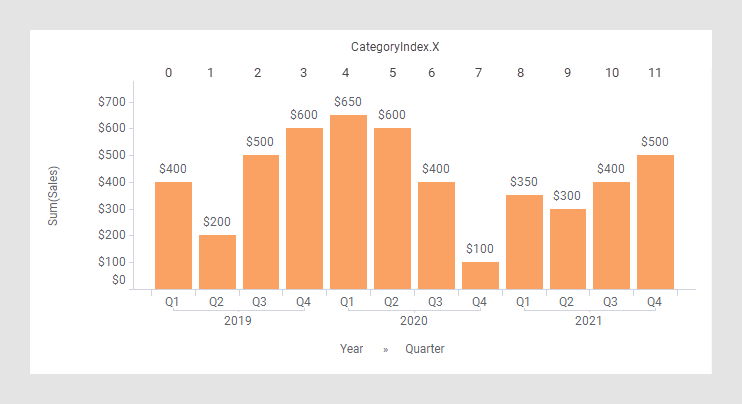This screenshot has height=404, width=742.
Task: Click the $600 bar for Q4 2019
Action: (x=304, y=209)
